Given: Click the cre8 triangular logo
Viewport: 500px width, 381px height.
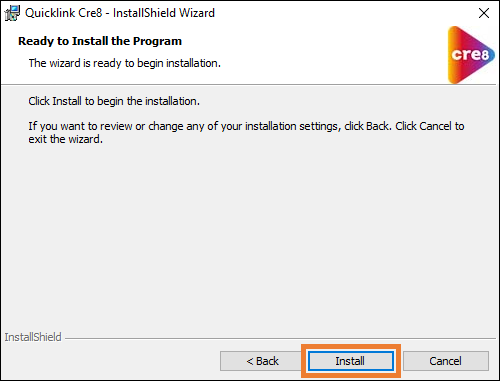Looking at the screenshot, I should pos(471,55).
